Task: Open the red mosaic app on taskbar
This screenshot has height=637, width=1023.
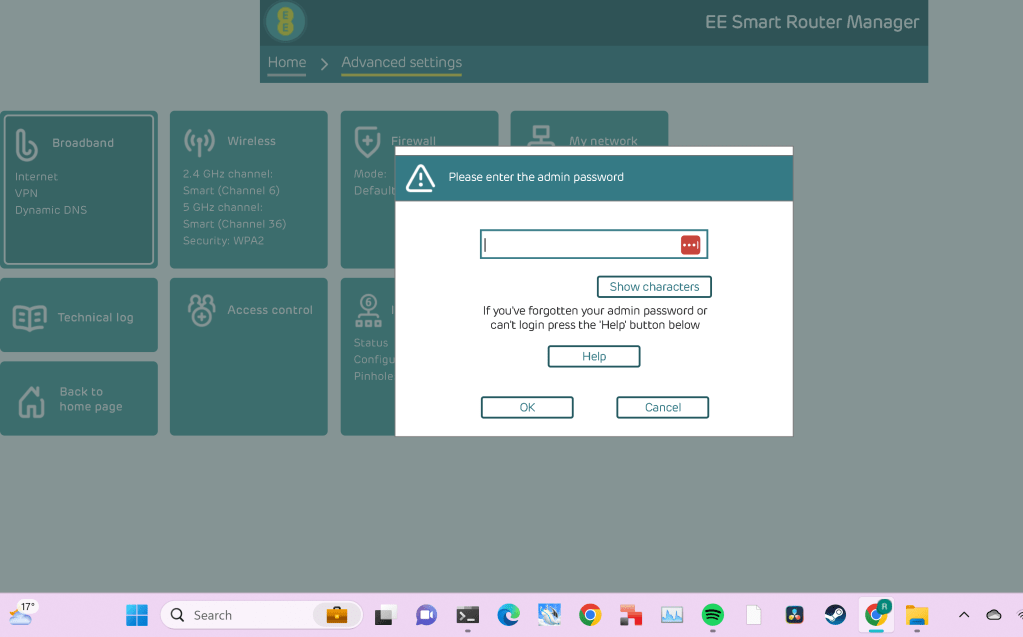Action: pos(630,615)
